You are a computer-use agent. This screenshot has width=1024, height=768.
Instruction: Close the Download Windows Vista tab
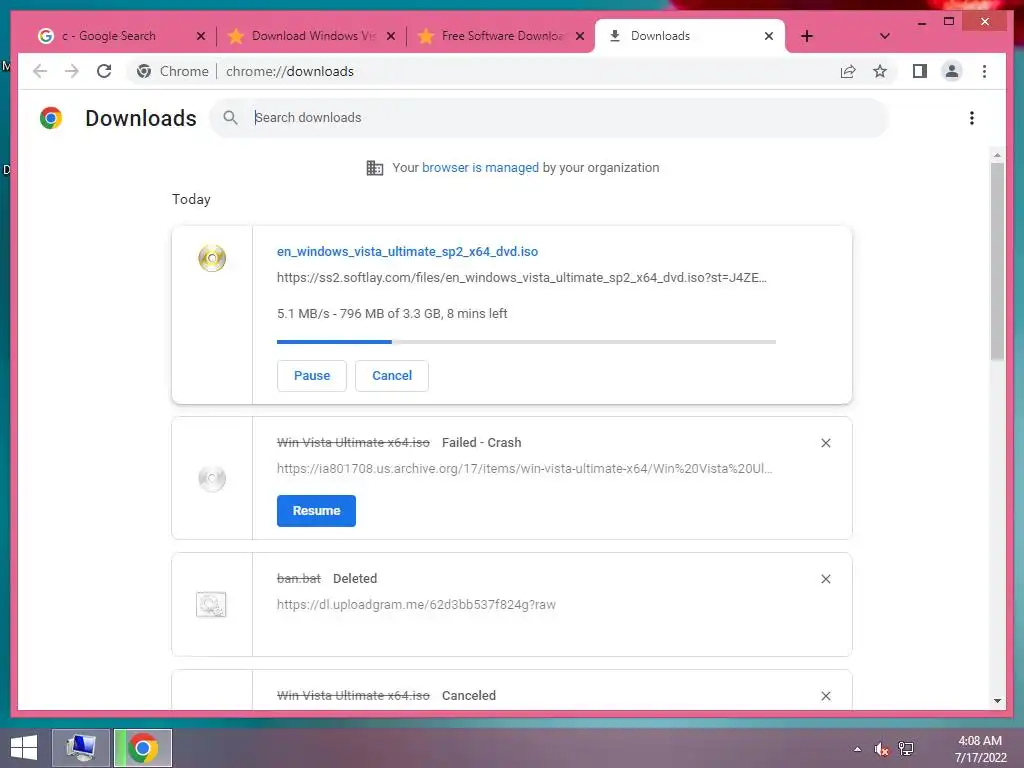click(x=391, y=36)
